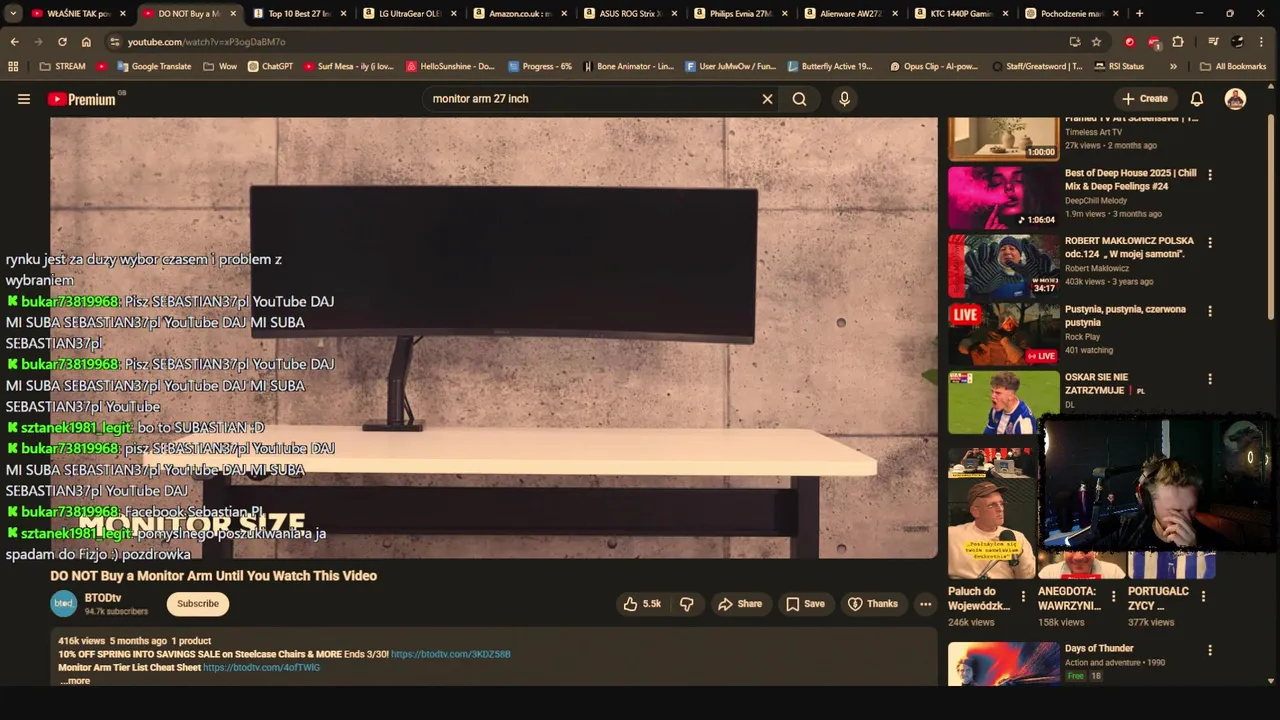The width and height of the screenshot is (1280, 720).
Task: Open the STREAM bookmarks folder
Action: (62, 66)
